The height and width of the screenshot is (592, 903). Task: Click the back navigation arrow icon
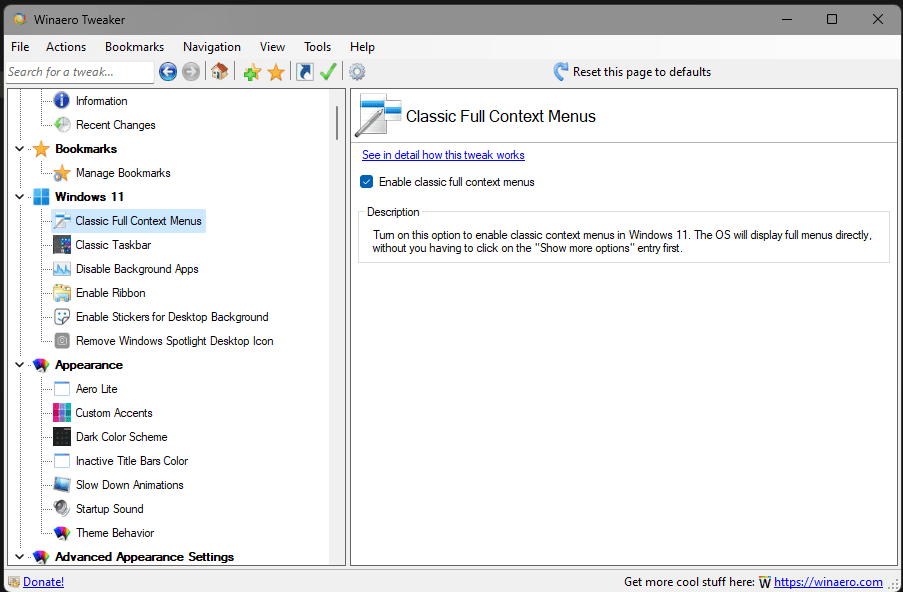(x=168, y=72)
